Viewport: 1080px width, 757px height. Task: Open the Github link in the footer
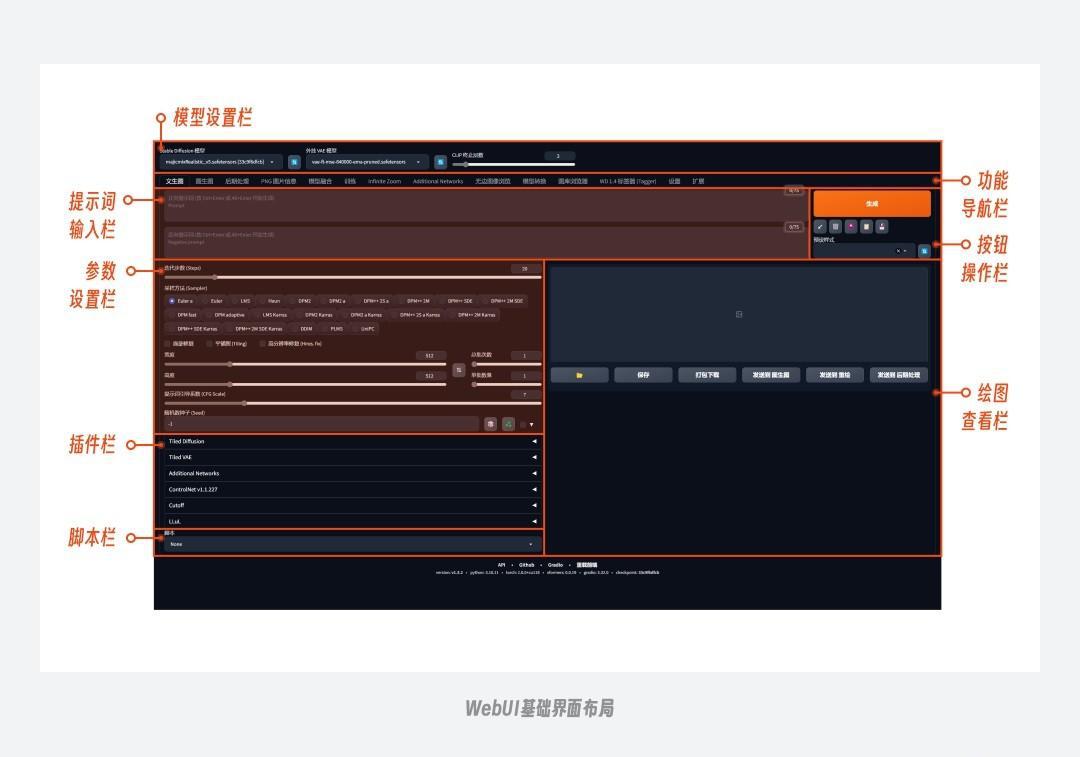pos(526,565)
